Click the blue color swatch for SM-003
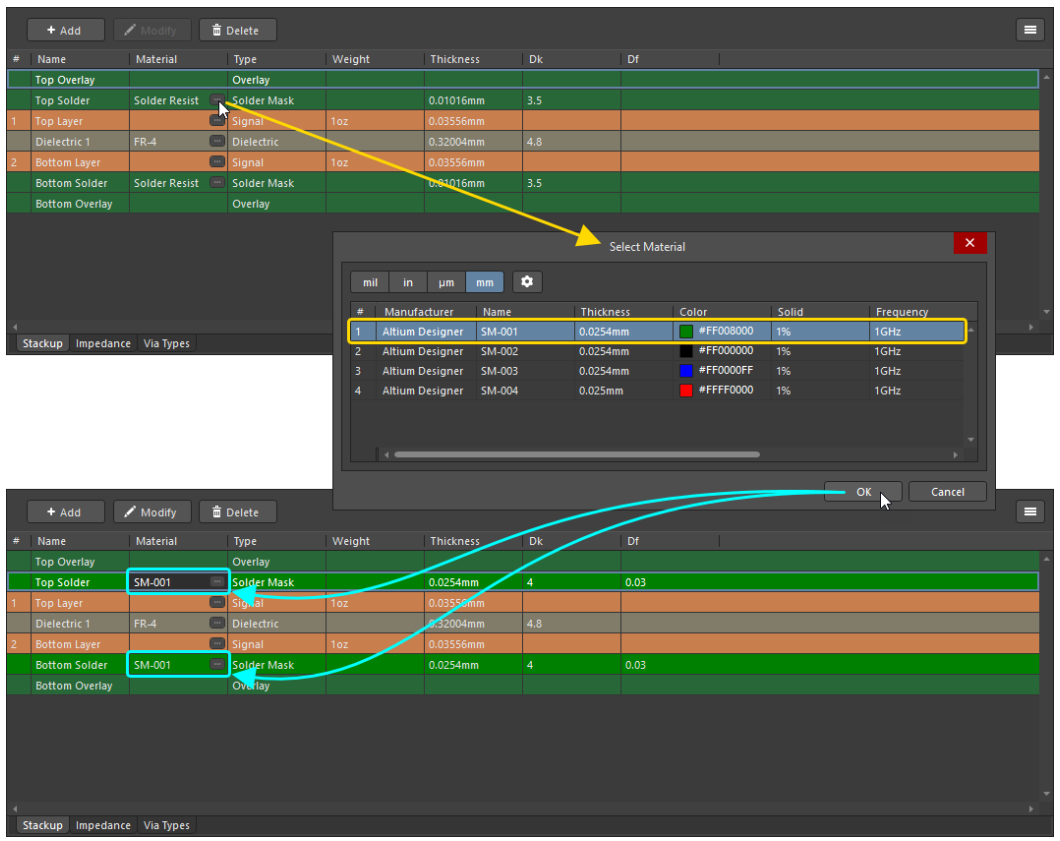This screenshot has height=841, width=1060. (686, 371)
